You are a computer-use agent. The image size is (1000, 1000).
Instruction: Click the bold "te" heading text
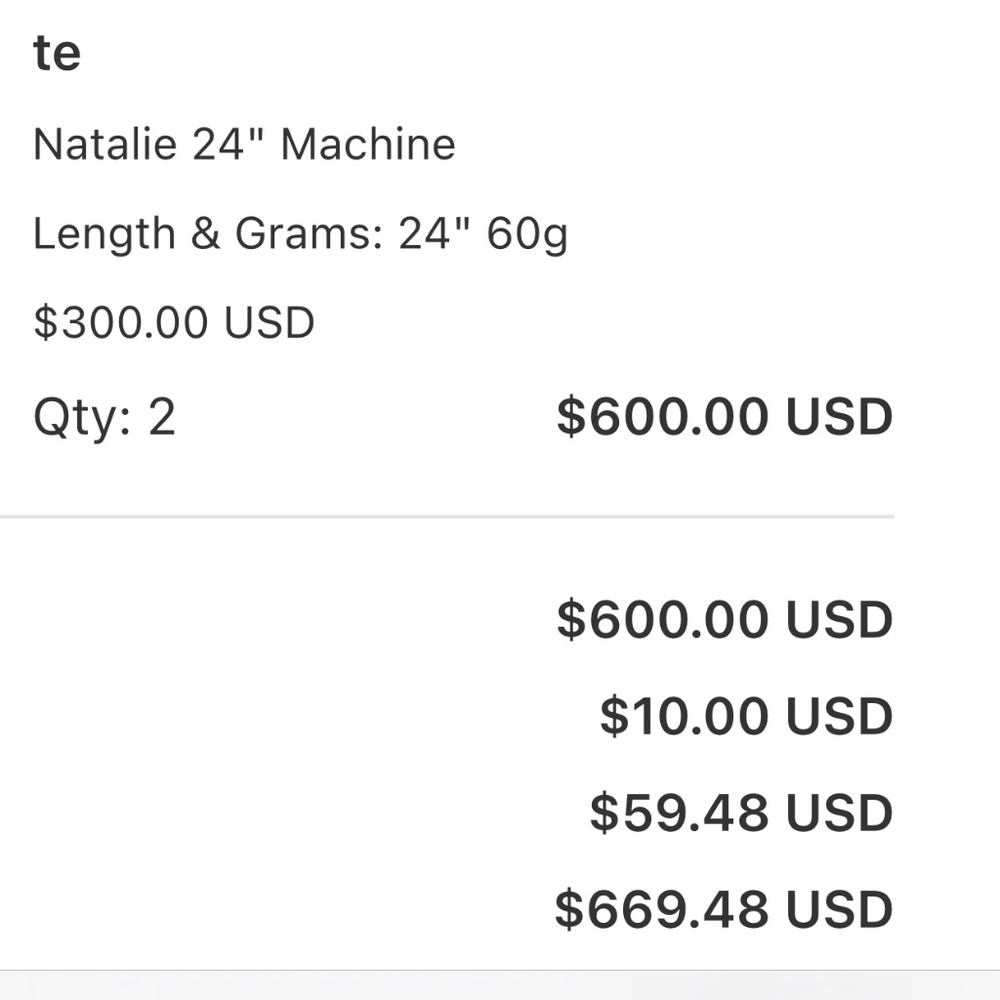click(57, 52)
